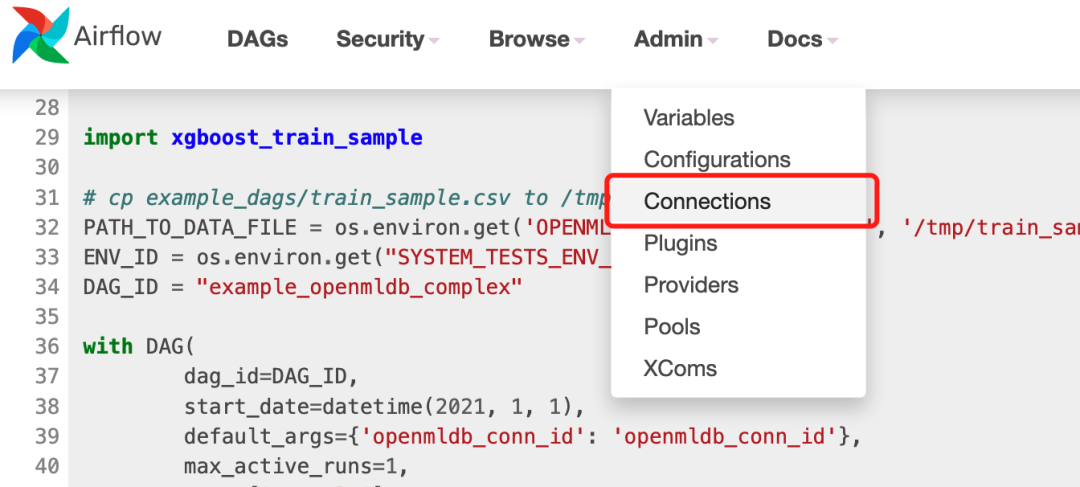Click the Admin menu label
The image size is (1080, 487).
click(x=668, y=39)
